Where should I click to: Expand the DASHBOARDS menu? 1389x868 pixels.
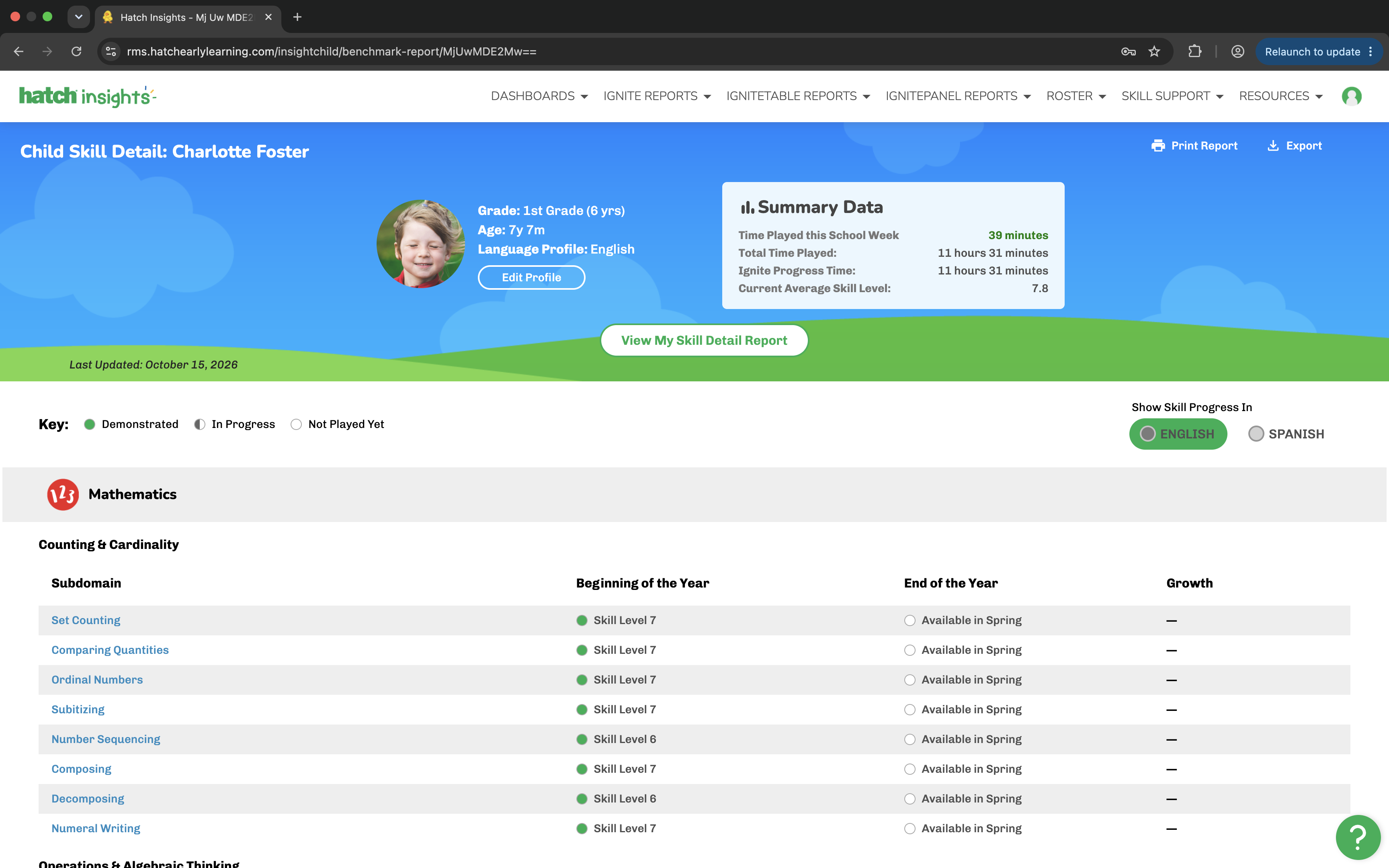click(539, 96)
